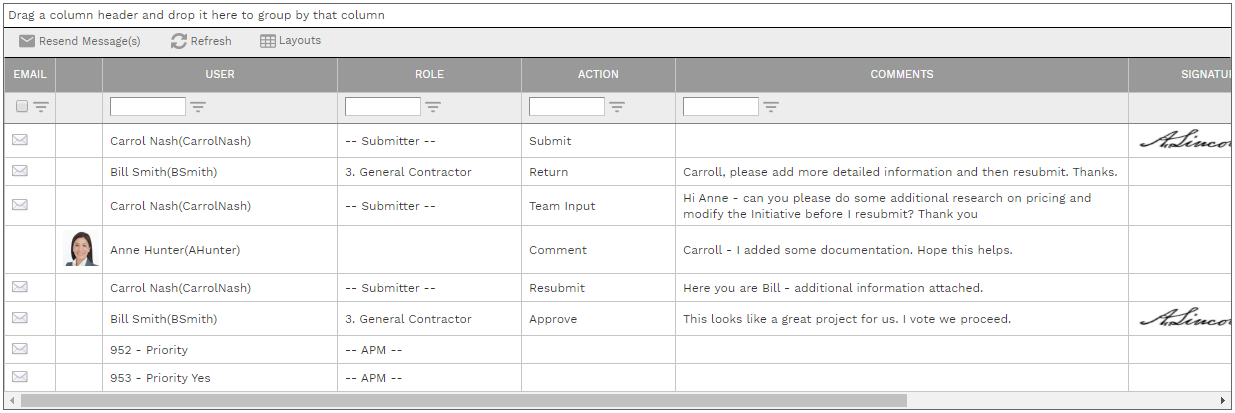Click email icon in Carrol Nash Submit row
The height and width of the screenshot is (413, 1235).
20,140
